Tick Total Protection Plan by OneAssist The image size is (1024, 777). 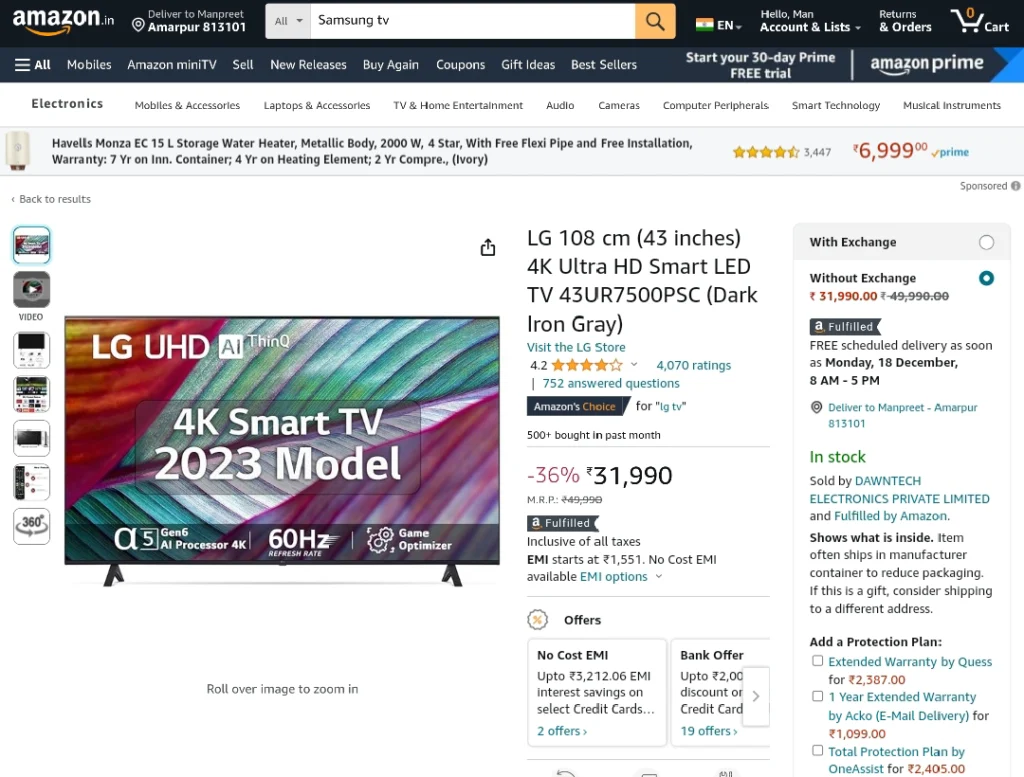pyautogui.click(x=817, y=750)
